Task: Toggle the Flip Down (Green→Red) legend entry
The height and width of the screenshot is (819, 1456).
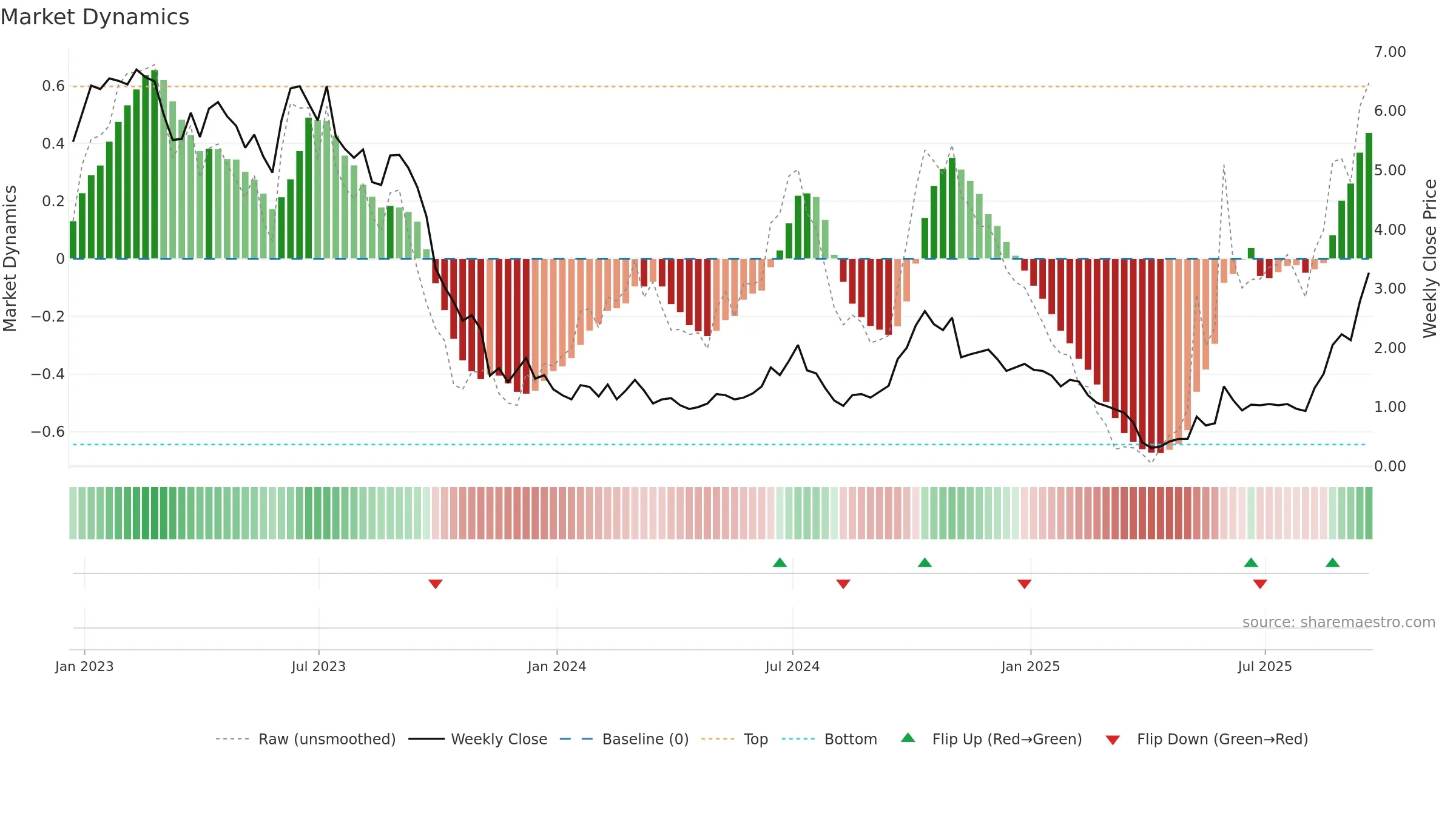Action: pyautogui.click(x=1207, y=739)
